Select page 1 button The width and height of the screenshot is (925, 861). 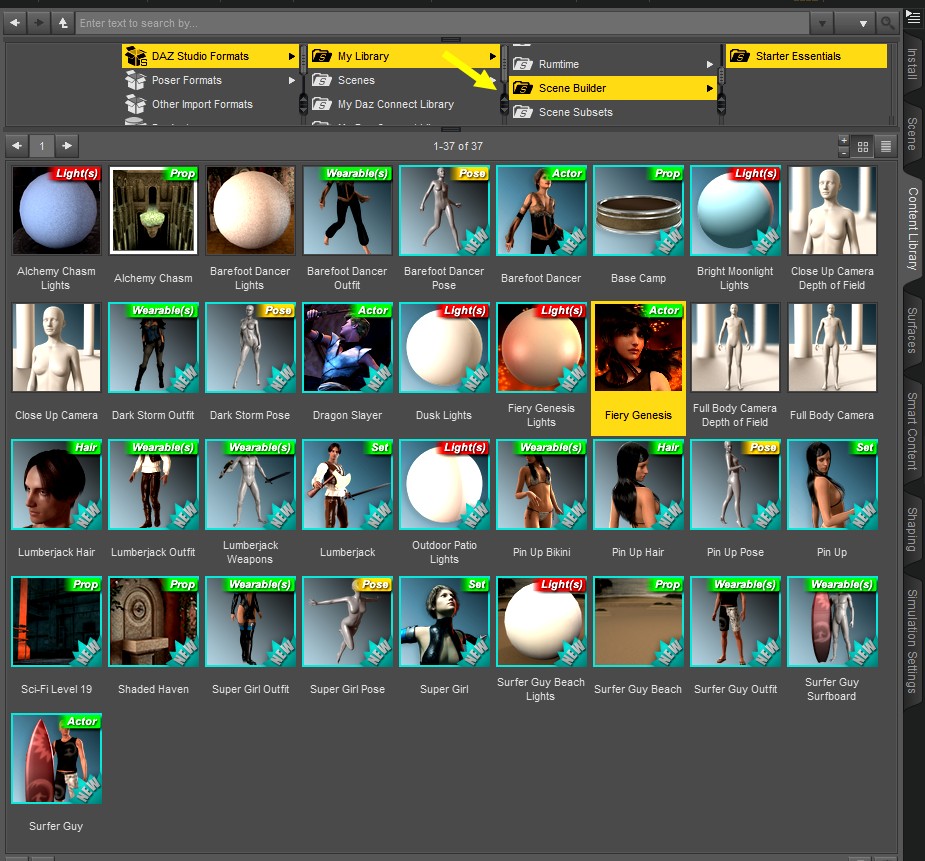[x=42, y=146]
